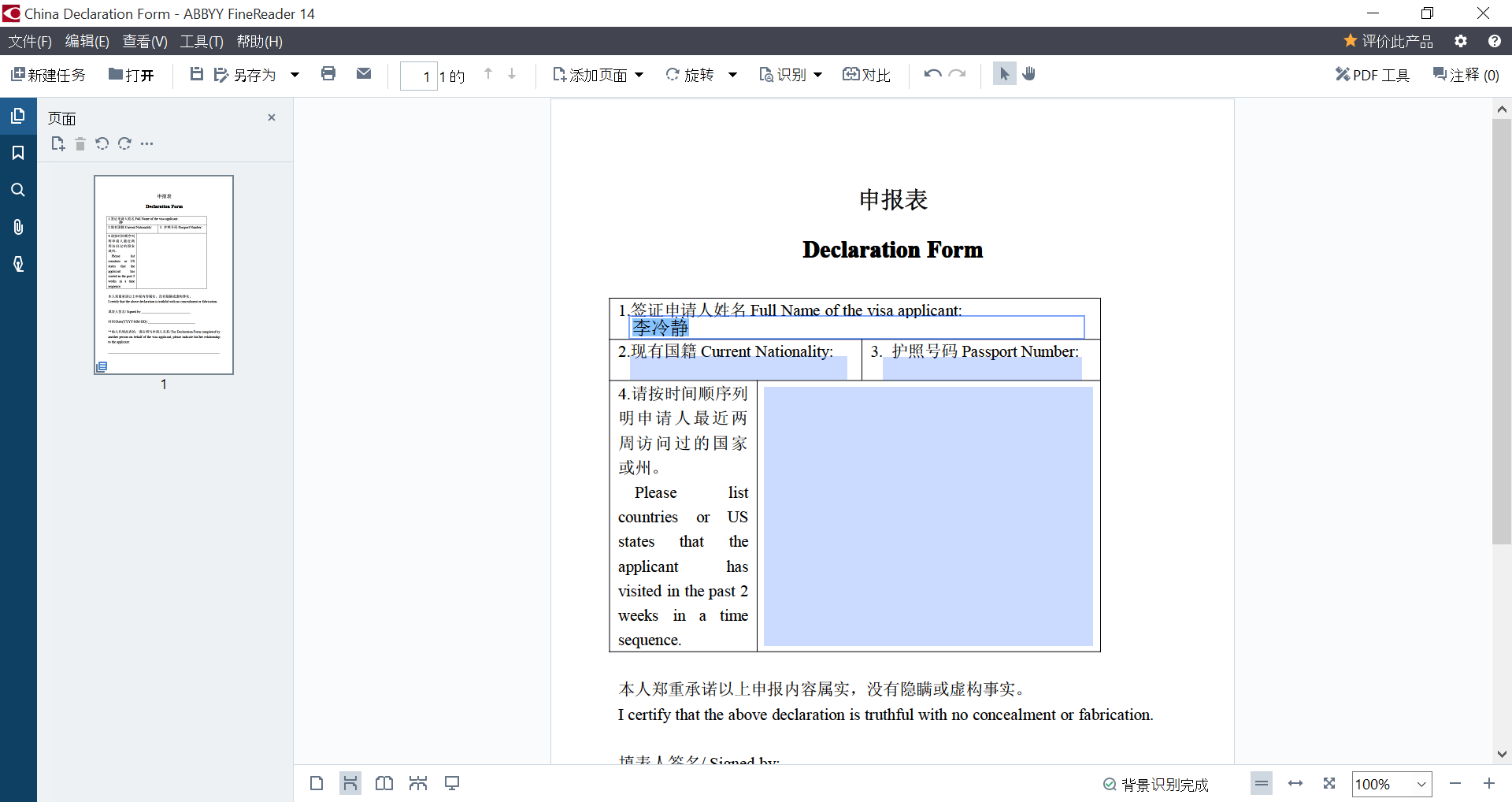This screenshot has width=1512, height=802.
Task: Click the Passport Number blank field
Action: pos(982,369)
